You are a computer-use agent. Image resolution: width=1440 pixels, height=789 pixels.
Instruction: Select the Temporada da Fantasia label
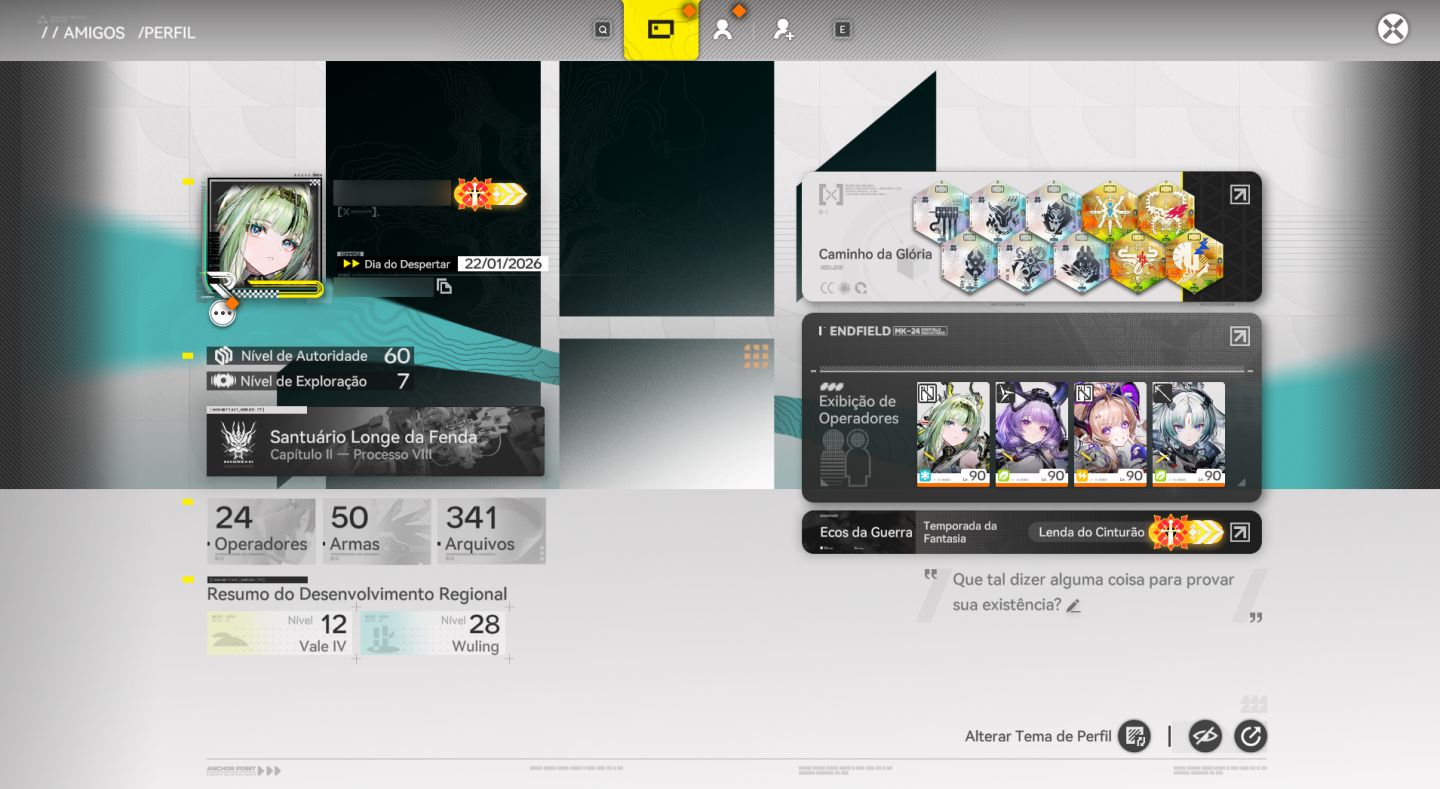[x=960, y=532]
